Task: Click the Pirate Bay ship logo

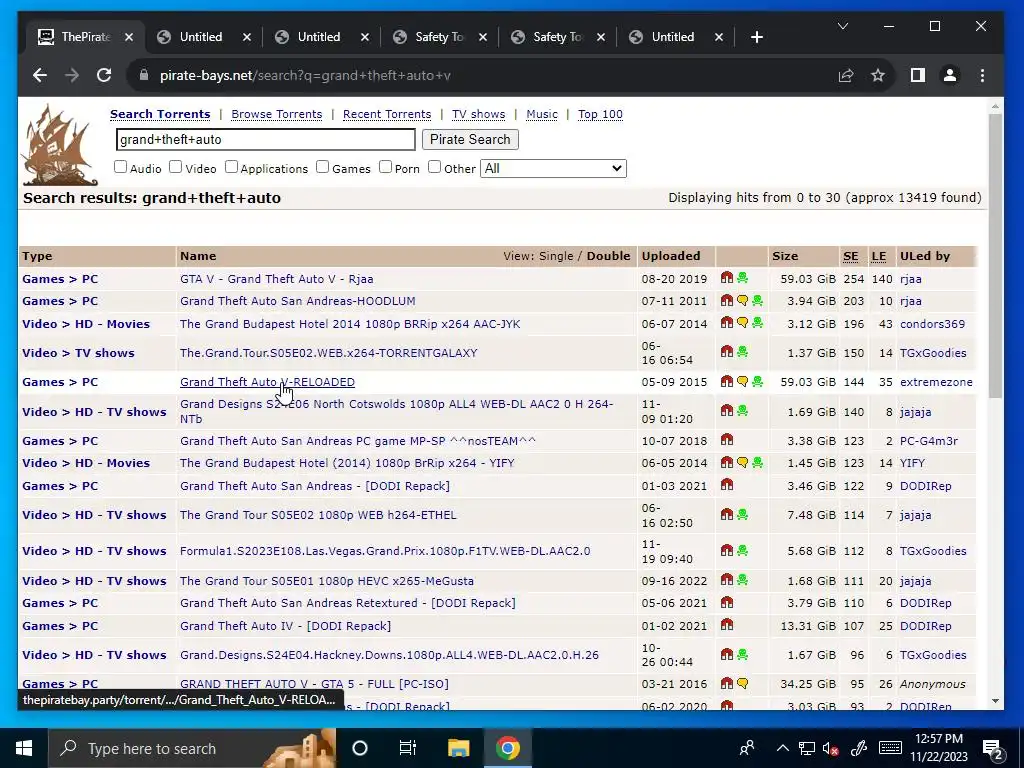Action: pos(59,146)
